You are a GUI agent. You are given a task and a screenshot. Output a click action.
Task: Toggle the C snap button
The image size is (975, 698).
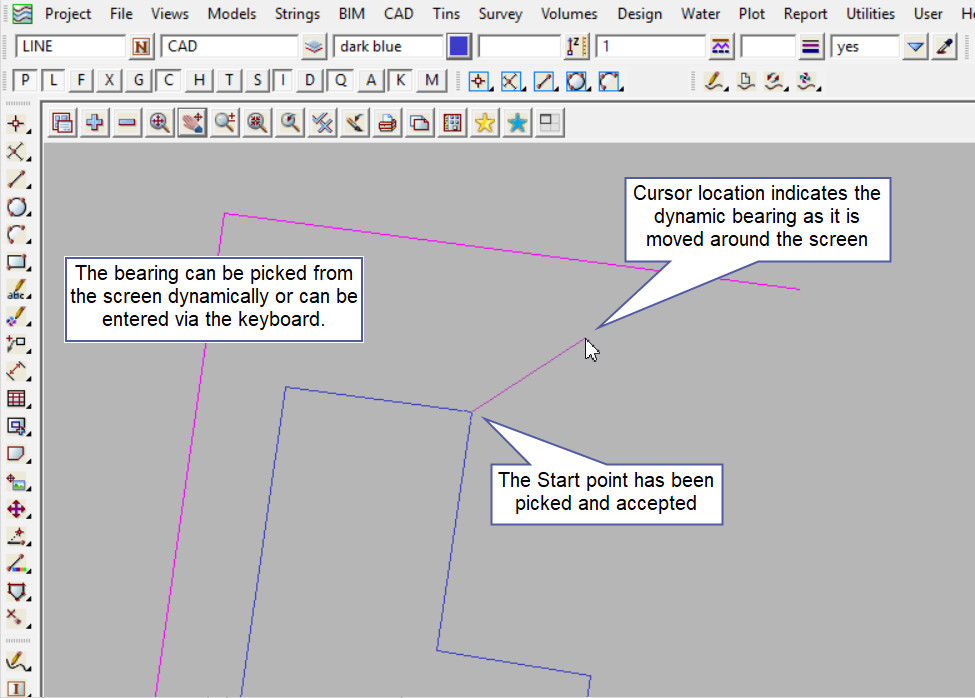click(x=170, y=81)
